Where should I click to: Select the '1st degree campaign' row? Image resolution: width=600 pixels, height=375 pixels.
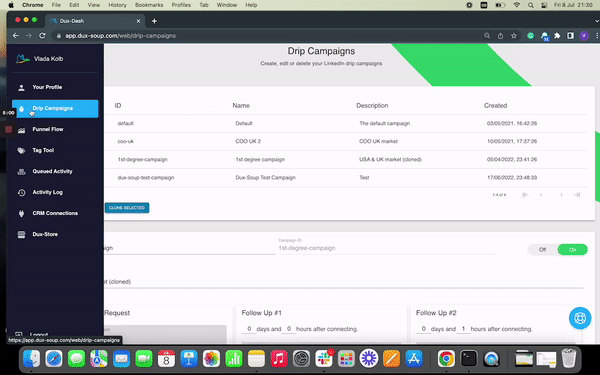(x=346, y=160)
